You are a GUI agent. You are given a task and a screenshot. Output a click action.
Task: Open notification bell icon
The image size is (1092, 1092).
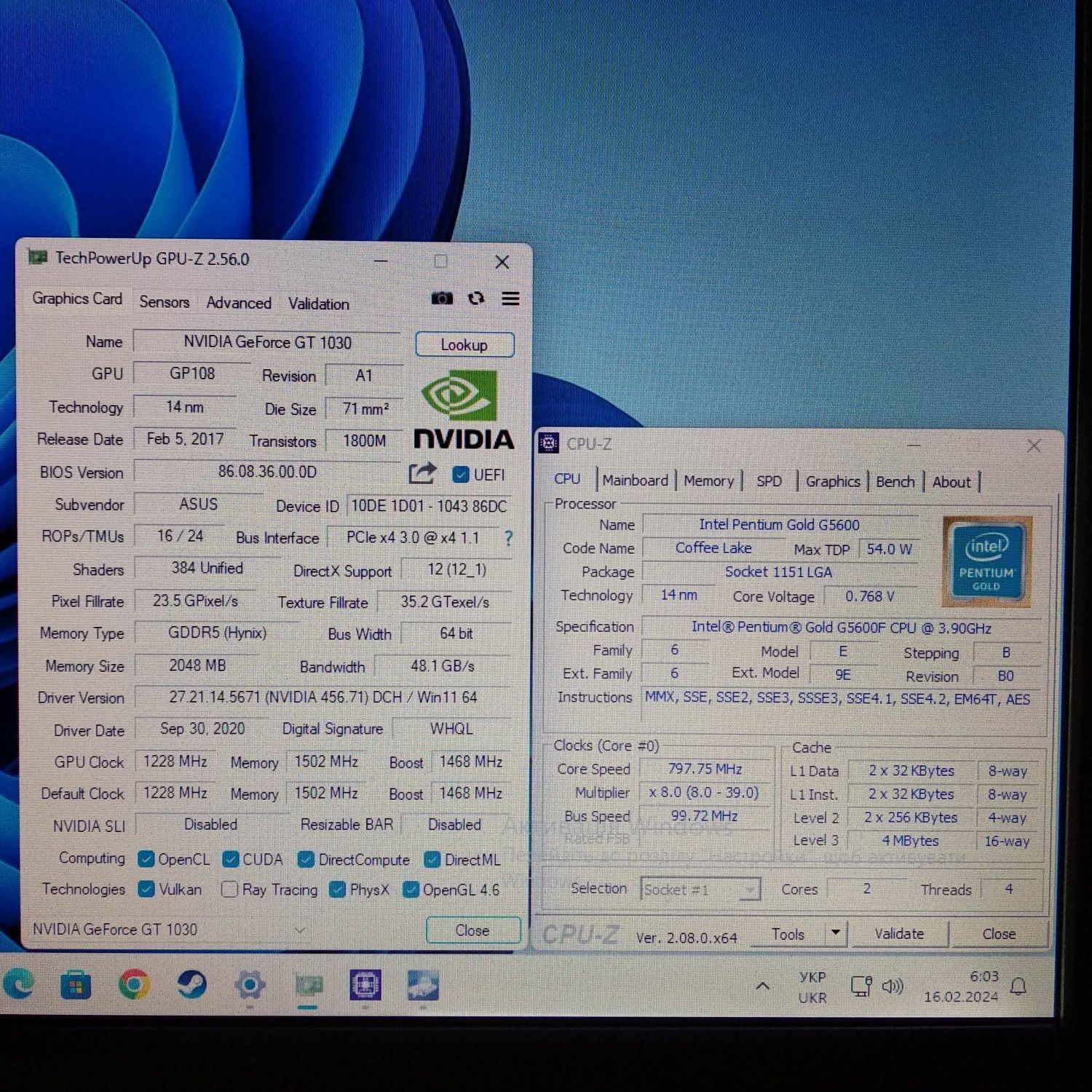pyautogui.click(x=1018, y=986)
